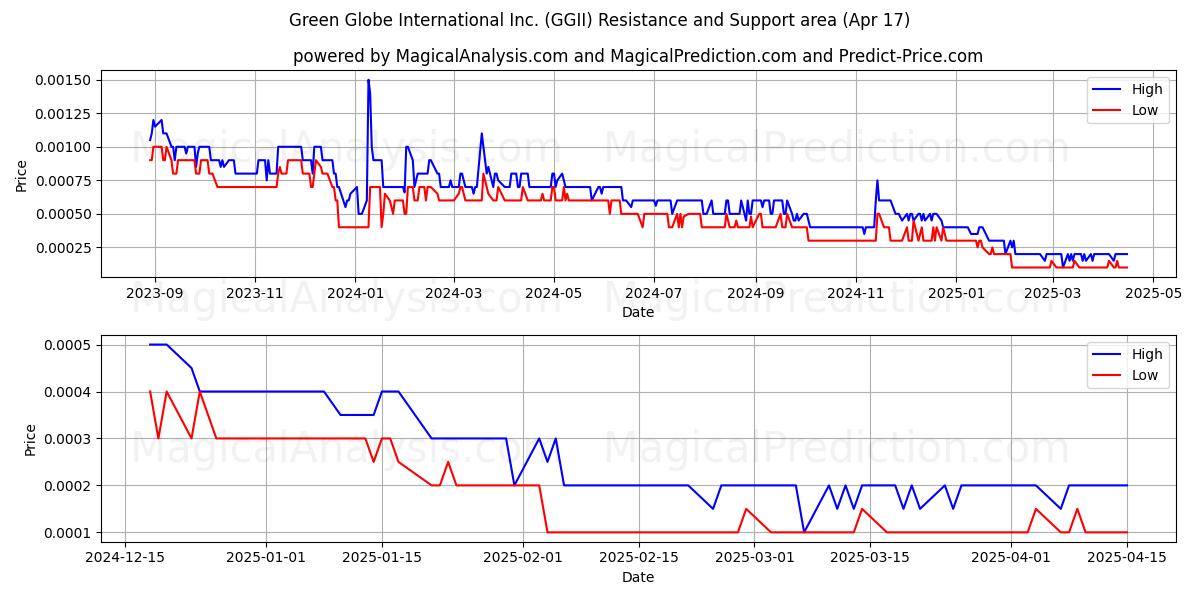Click the November 2024 blue spike peak in top chart
The width and height of the screenshot is (1200, 600).
point(877,181)
